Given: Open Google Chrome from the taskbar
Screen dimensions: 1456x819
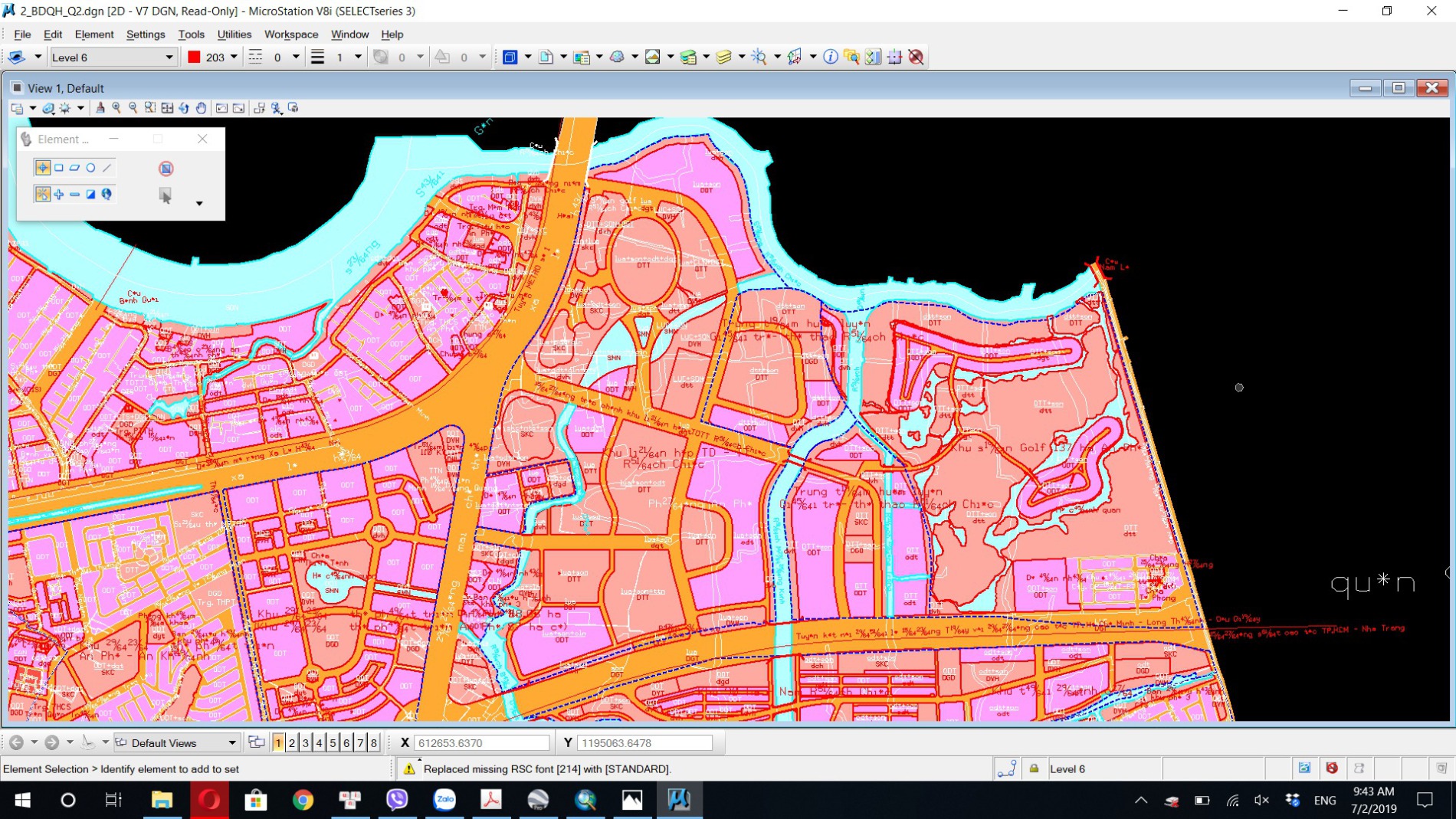Looking at the screenshot, I should [303, 800].
